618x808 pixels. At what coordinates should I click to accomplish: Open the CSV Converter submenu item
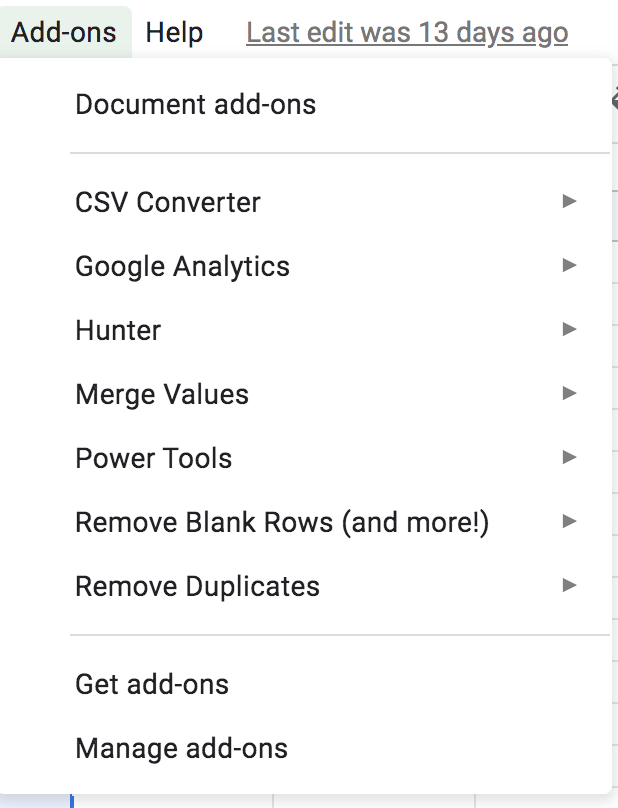pyautogui.click(x=168, y=202)
